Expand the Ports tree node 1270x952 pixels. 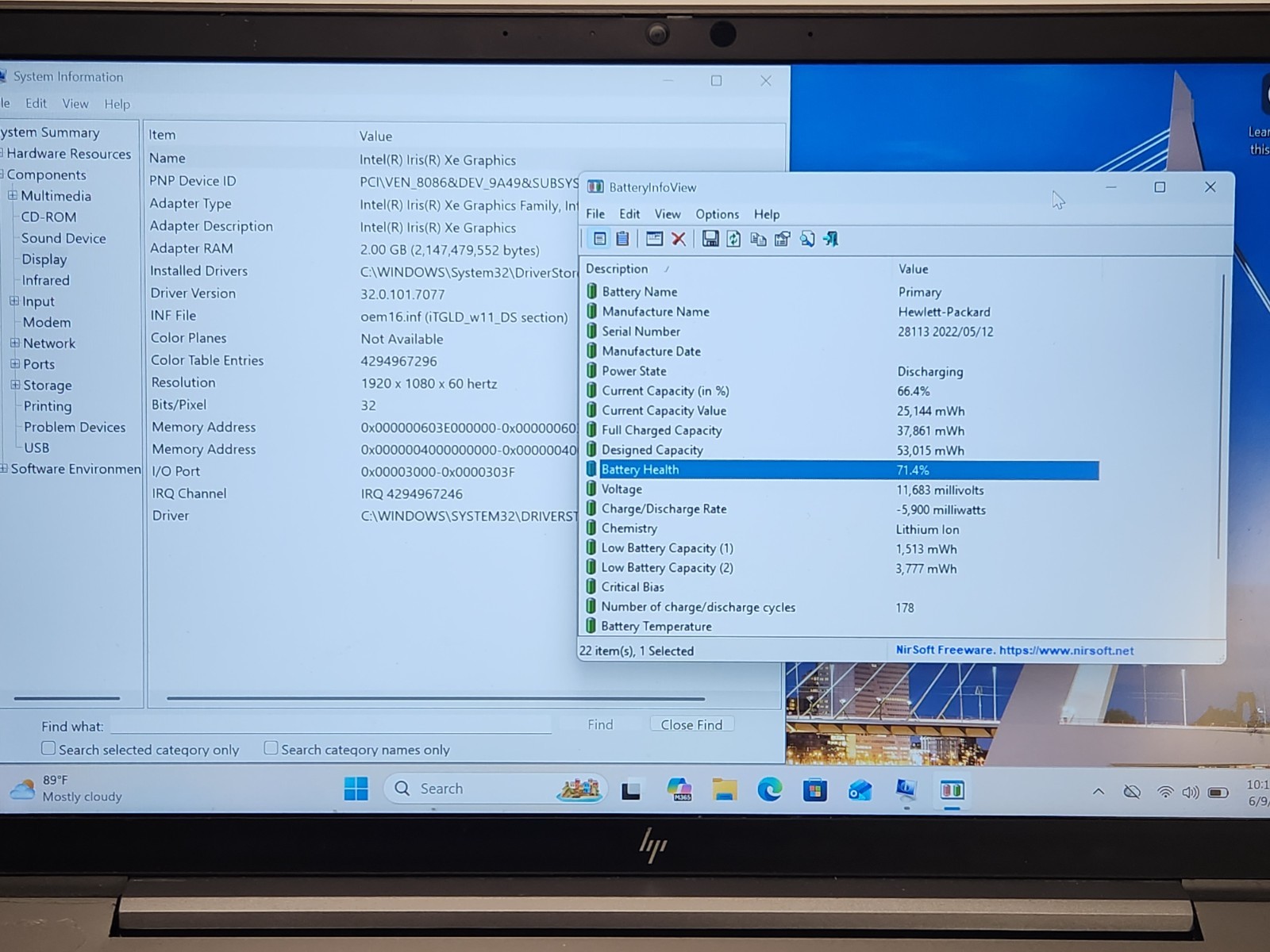coord(14,363)
